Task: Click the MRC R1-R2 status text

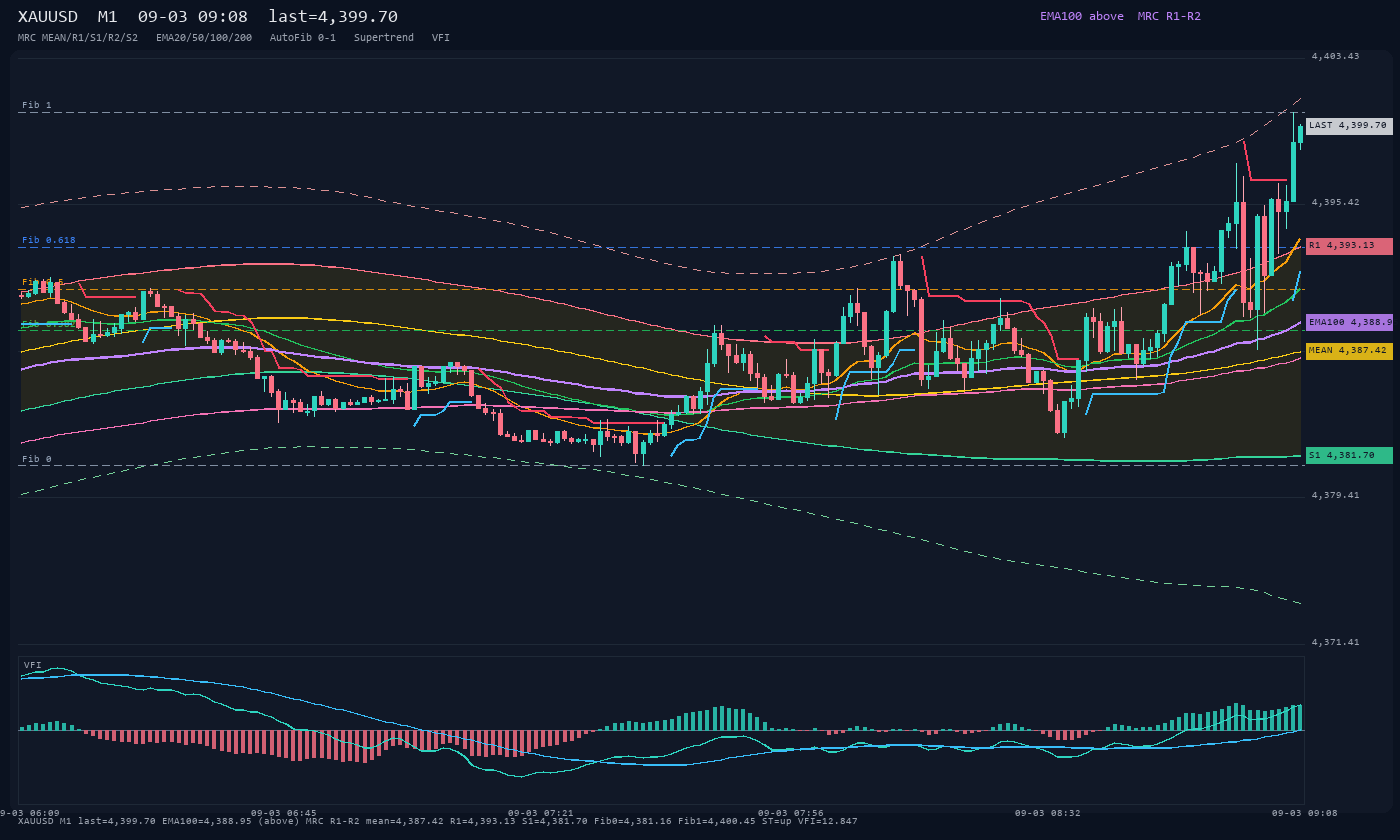Action: tap(1169, 16)
